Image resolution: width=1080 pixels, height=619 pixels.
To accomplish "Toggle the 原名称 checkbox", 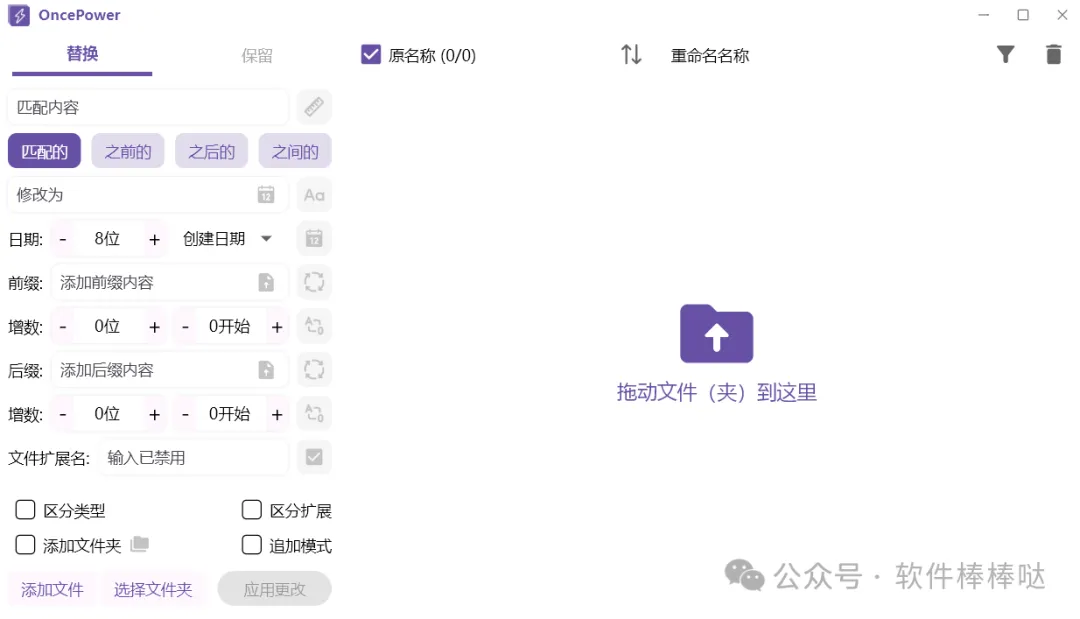I will 371,54.
